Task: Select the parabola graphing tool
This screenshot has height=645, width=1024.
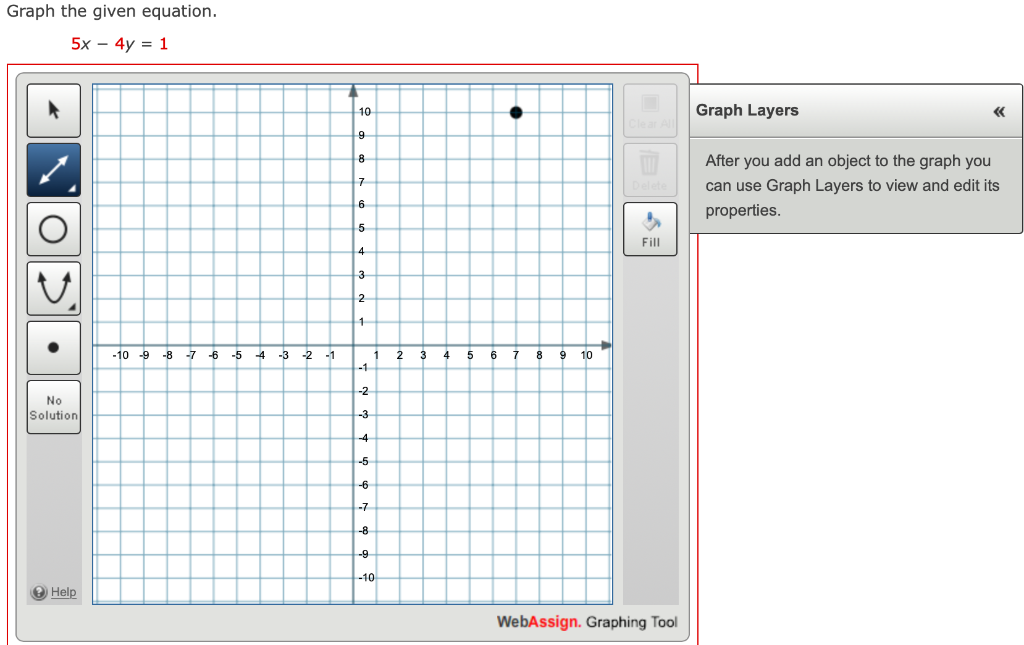Action: (53, 287)
